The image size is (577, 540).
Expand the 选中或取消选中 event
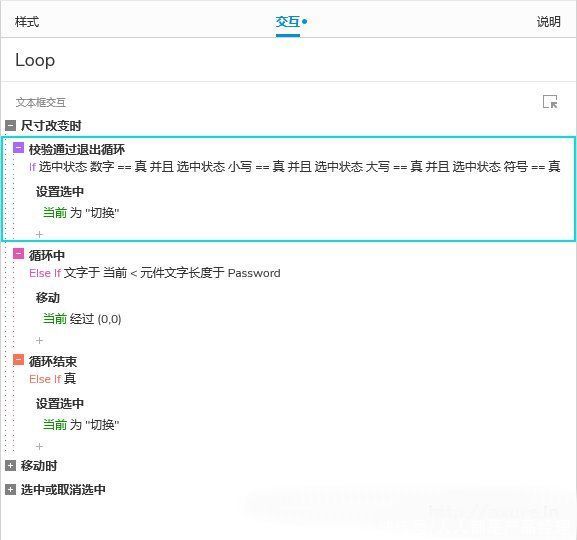pos(10,490)
